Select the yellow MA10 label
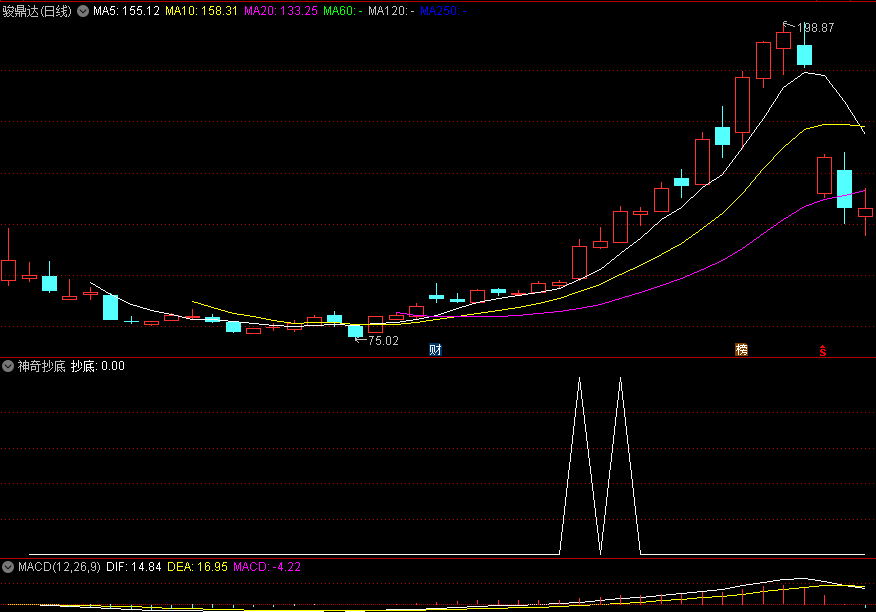876x612 pixels. pyautogui.click(x=202, y=11)
